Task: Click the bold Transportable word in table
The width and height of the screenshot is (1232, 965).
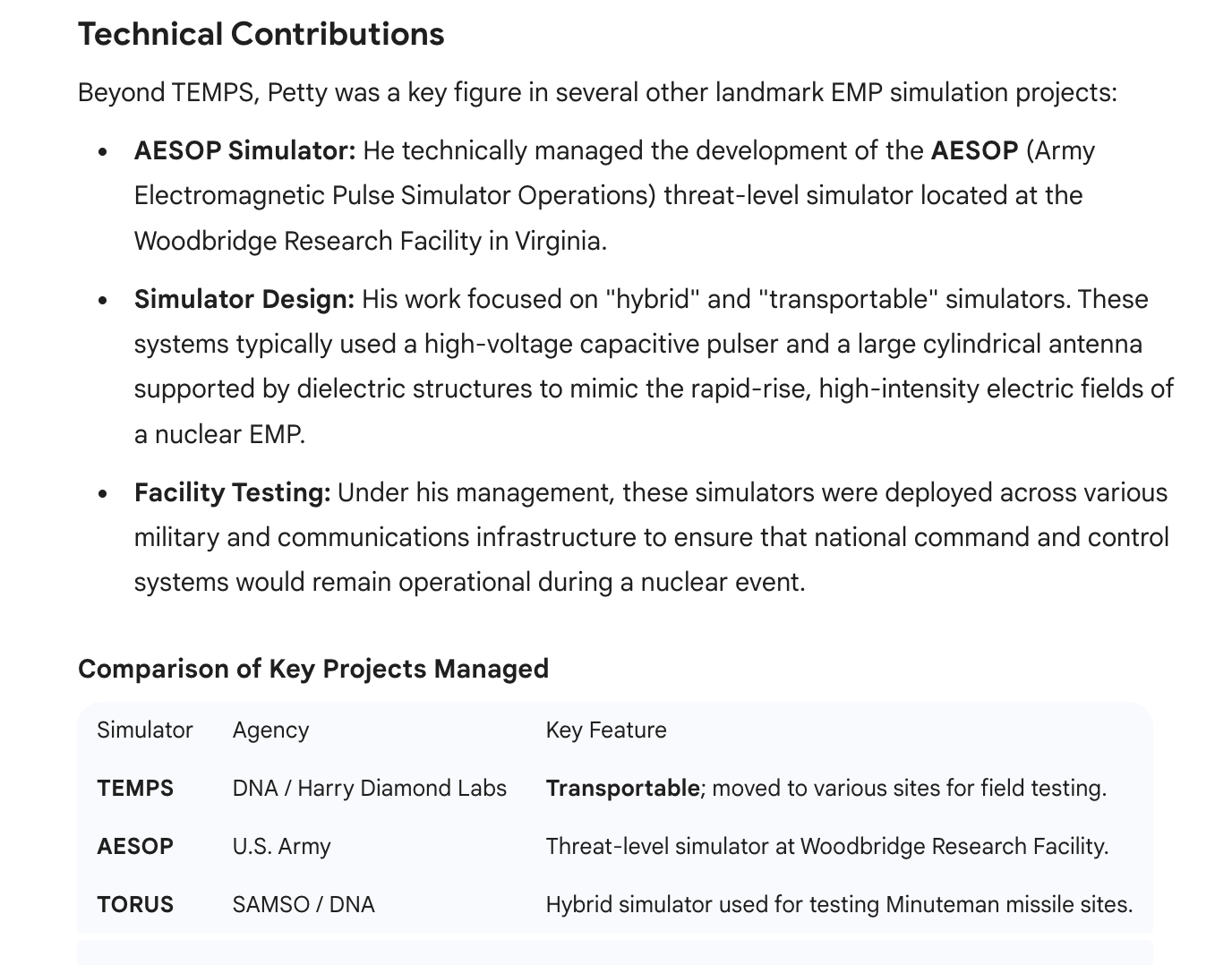Action: [623, 789]
